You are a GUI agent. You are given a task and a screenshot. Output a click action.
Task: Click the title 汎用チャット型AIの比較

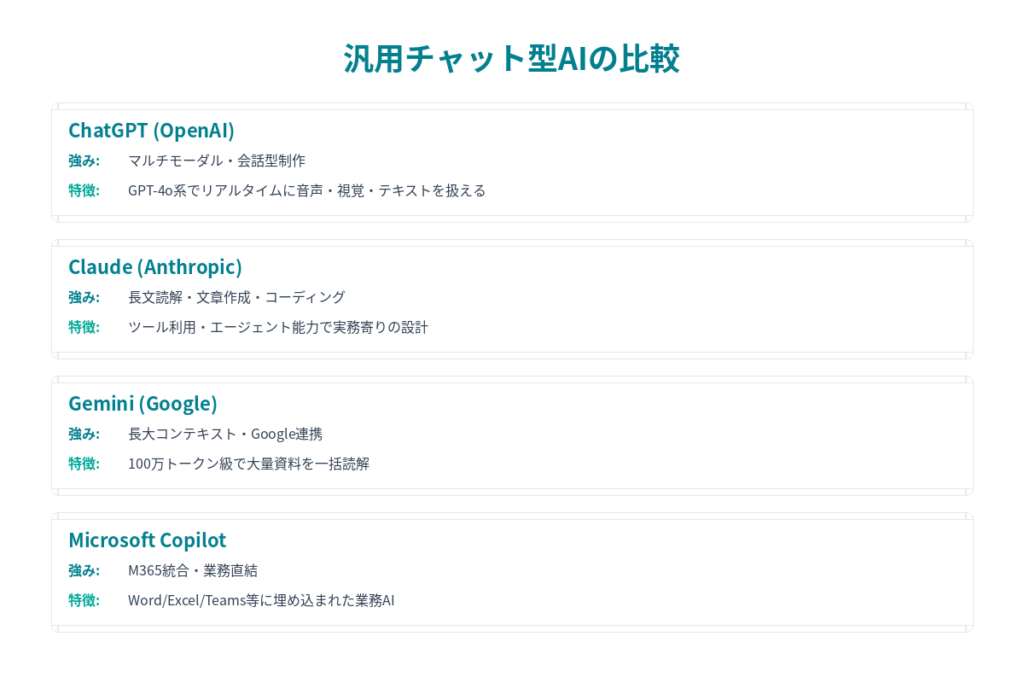point(511,58)
